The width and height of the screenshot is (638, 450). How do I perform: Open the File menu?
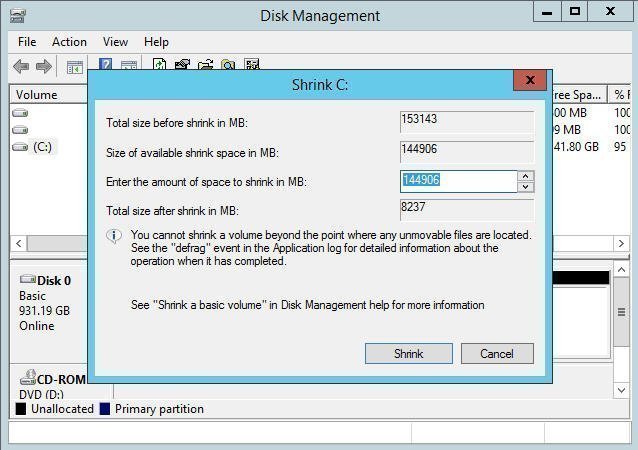[x=27, y=42]
